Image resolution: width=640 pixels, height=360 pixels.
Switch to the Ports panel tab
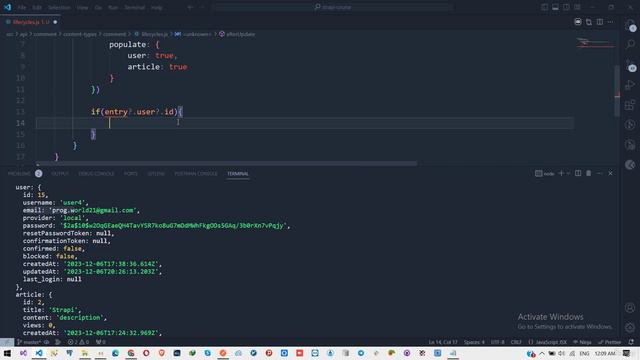[x=131, y=173]
